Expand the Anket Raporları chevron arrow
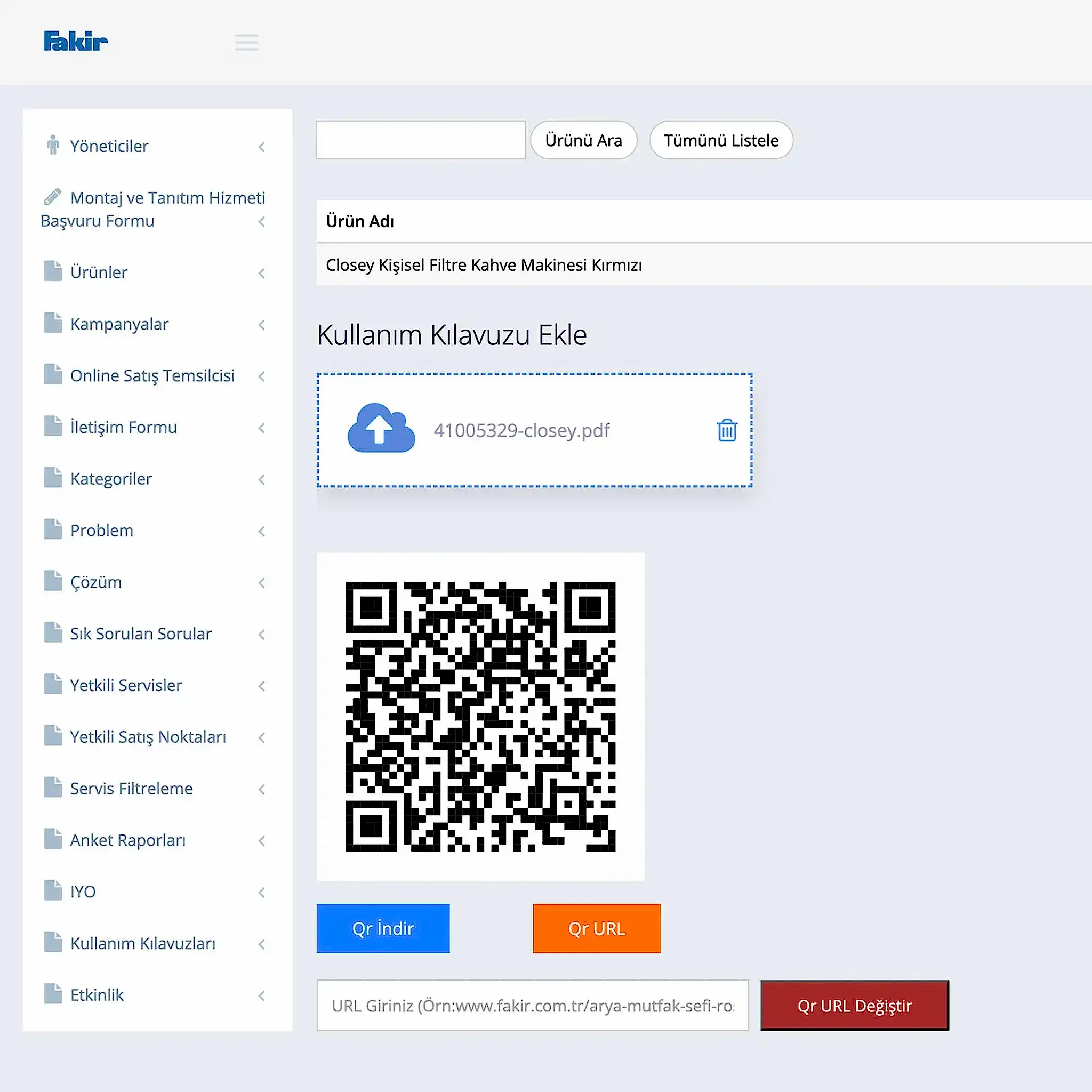The image size is (1092, 1092). click(262, 840)
